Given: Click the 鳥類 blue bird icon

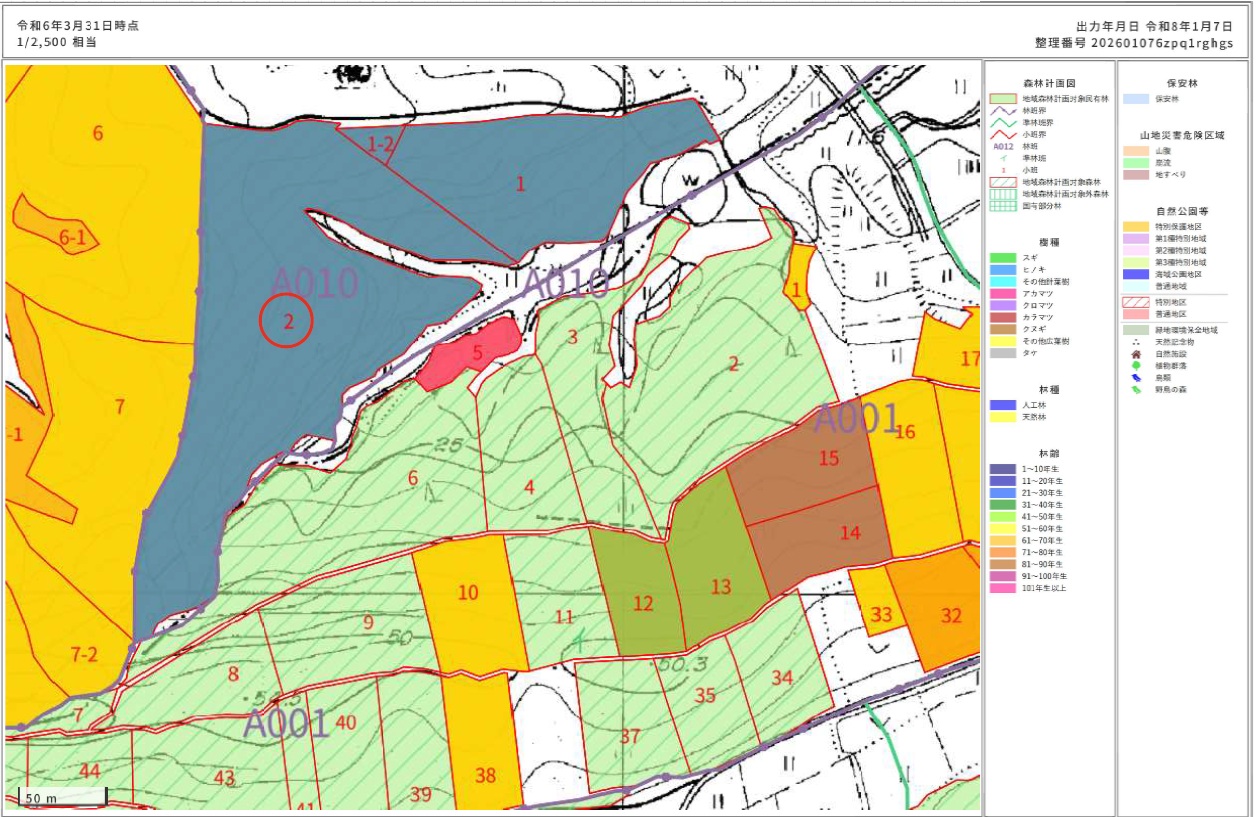Looking at the screenshot, I should coord(1136,378).
